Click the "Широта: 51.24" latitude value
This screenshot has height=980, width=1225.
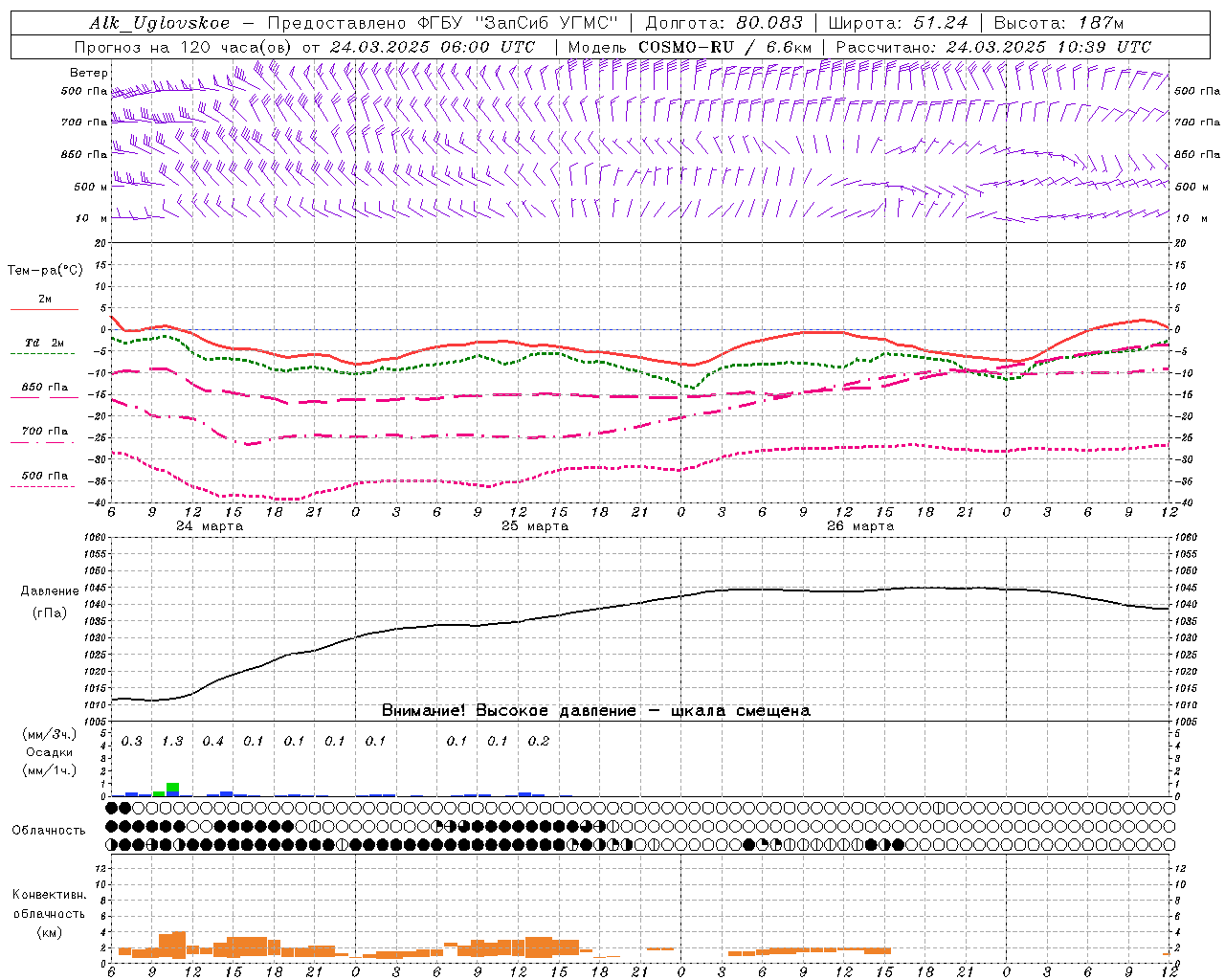(x=898, y=23)
